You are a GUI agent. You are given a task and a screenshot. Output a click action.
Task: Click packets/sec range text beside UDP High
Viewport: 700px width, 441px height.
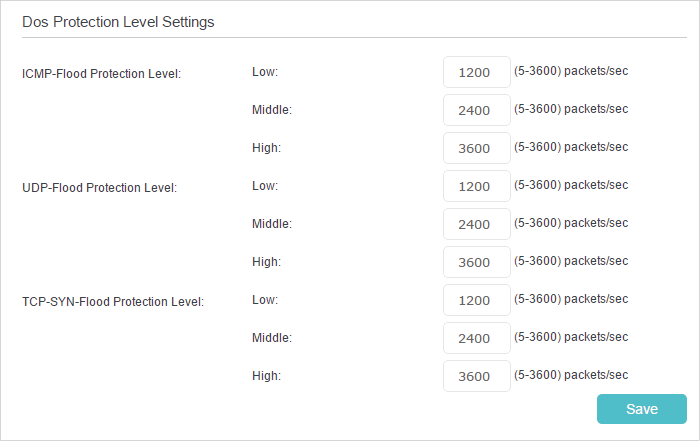click(x=571, y=261)
